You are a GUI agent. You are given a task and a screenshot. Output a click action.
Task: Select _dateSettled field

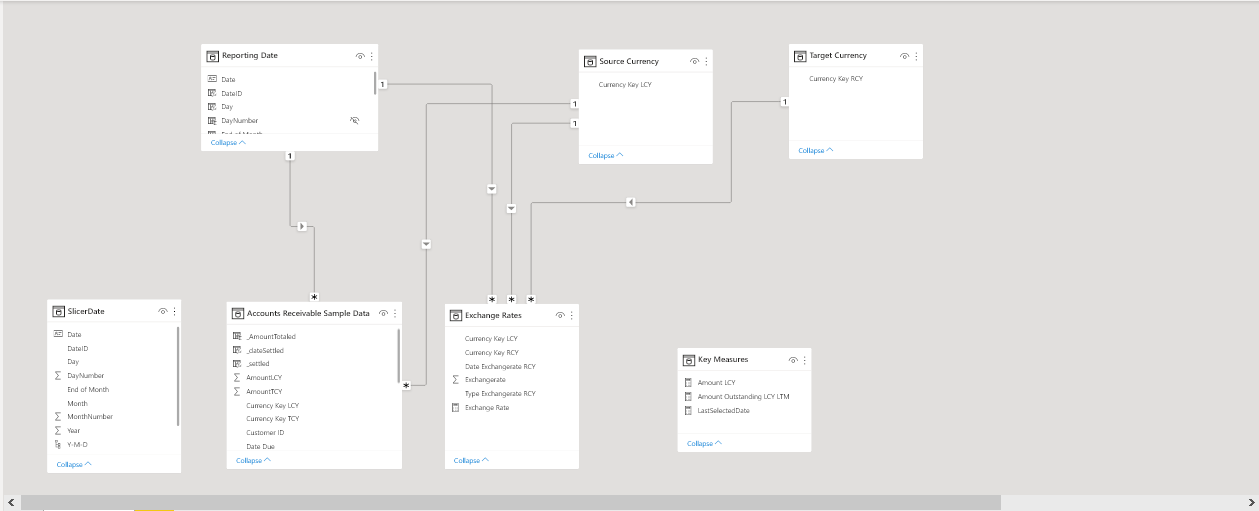click(264, 350)
